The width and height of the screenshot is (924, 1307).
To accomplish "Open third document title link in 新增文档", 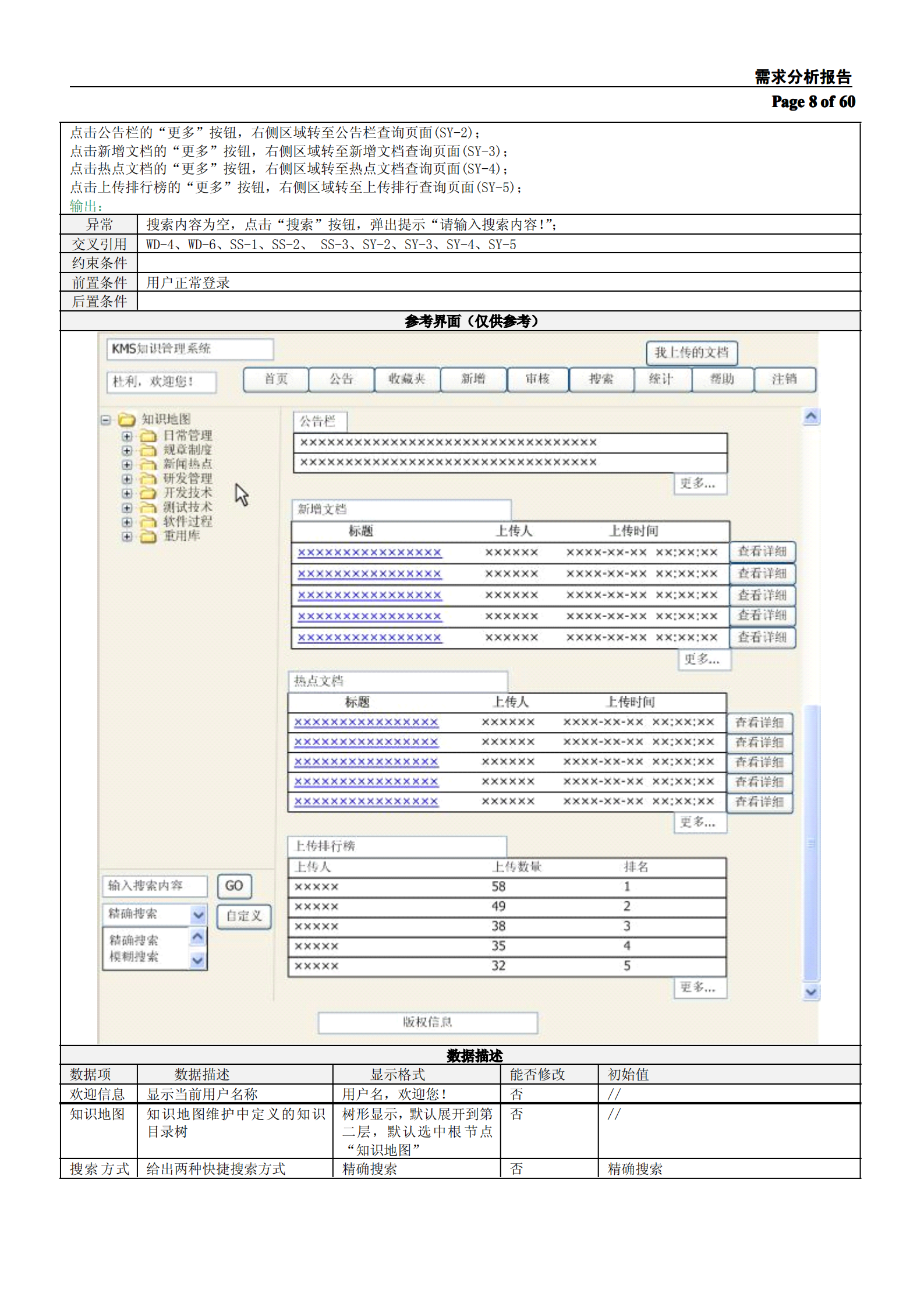I will pyautogui.click(x=370, y=595).
